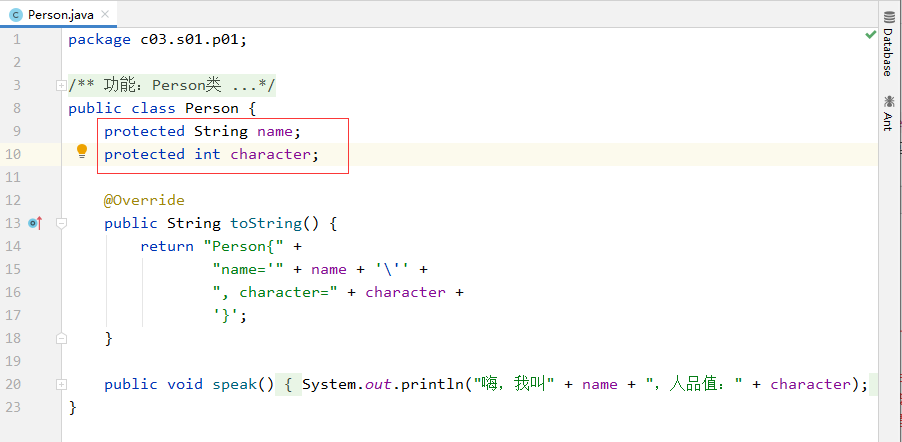Click 'package' keyword on line 1
Image resolution: width=902 pixels, height=442 pixels.
tap(100, 40)
